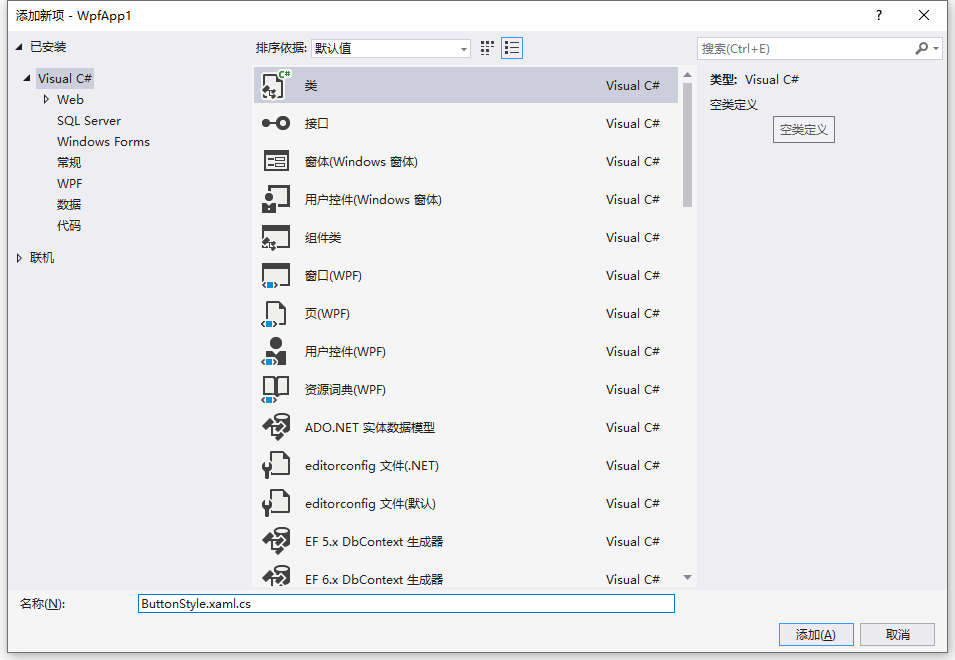Screen dimensions: 955x660
Task: Select SQL Server category
Action: coord(89,121)
